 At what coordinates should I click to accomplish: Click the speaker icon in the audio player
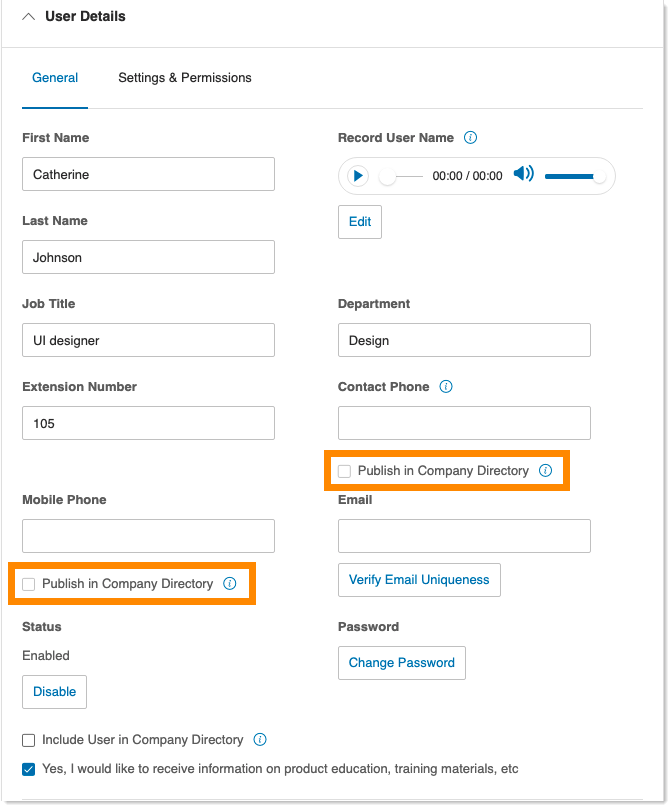tap(523, 174)
